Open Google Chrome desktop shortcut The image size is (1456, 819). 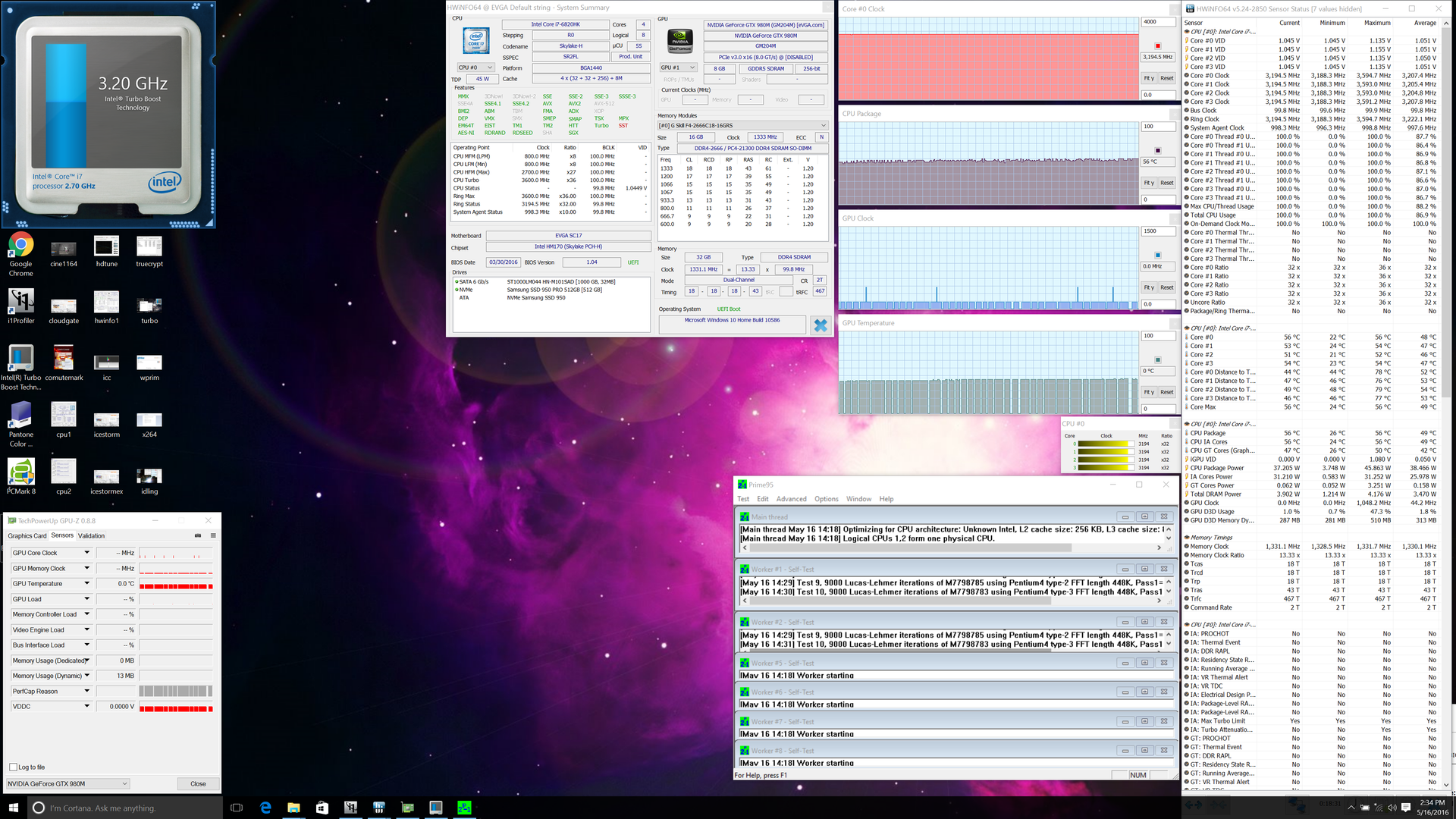tap(21, 254)
